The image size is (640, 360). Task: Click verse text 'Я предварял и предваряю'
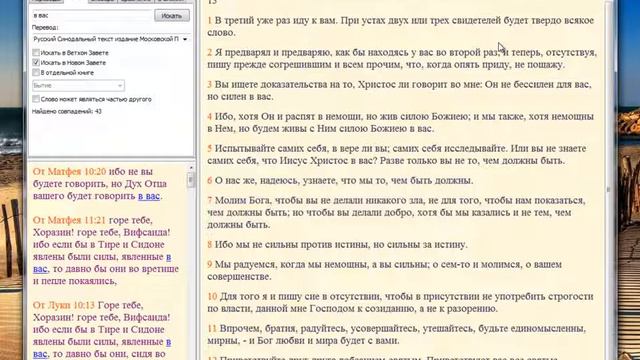coord(273,52)
